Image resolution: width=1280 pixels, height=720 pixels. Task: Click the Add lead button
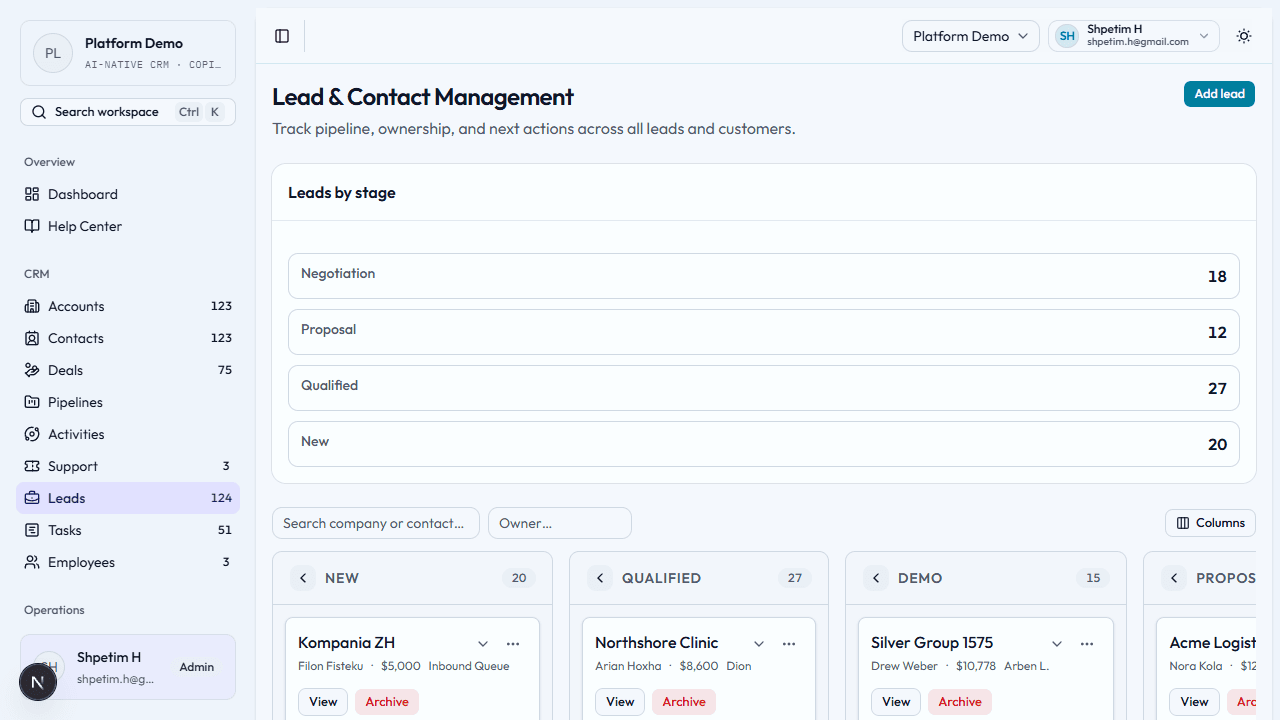(1219, 93)
